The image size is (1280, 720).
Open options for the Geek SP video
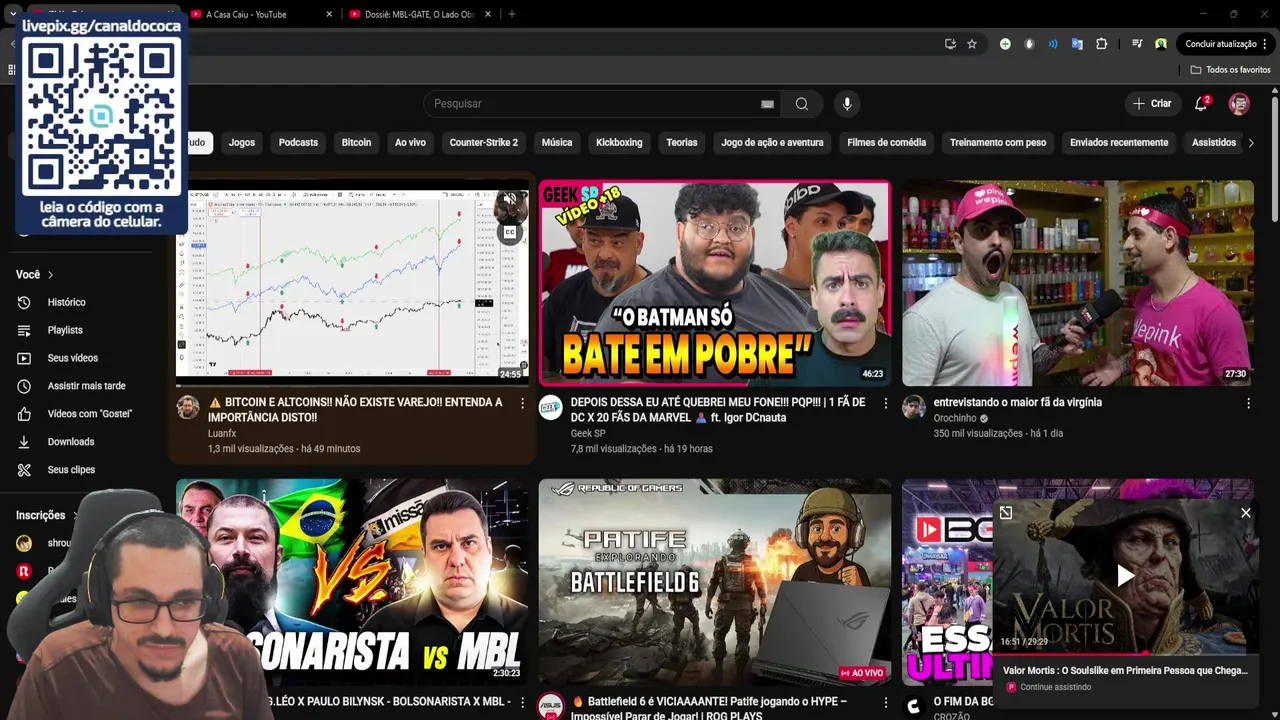click(x=885, y=403)
